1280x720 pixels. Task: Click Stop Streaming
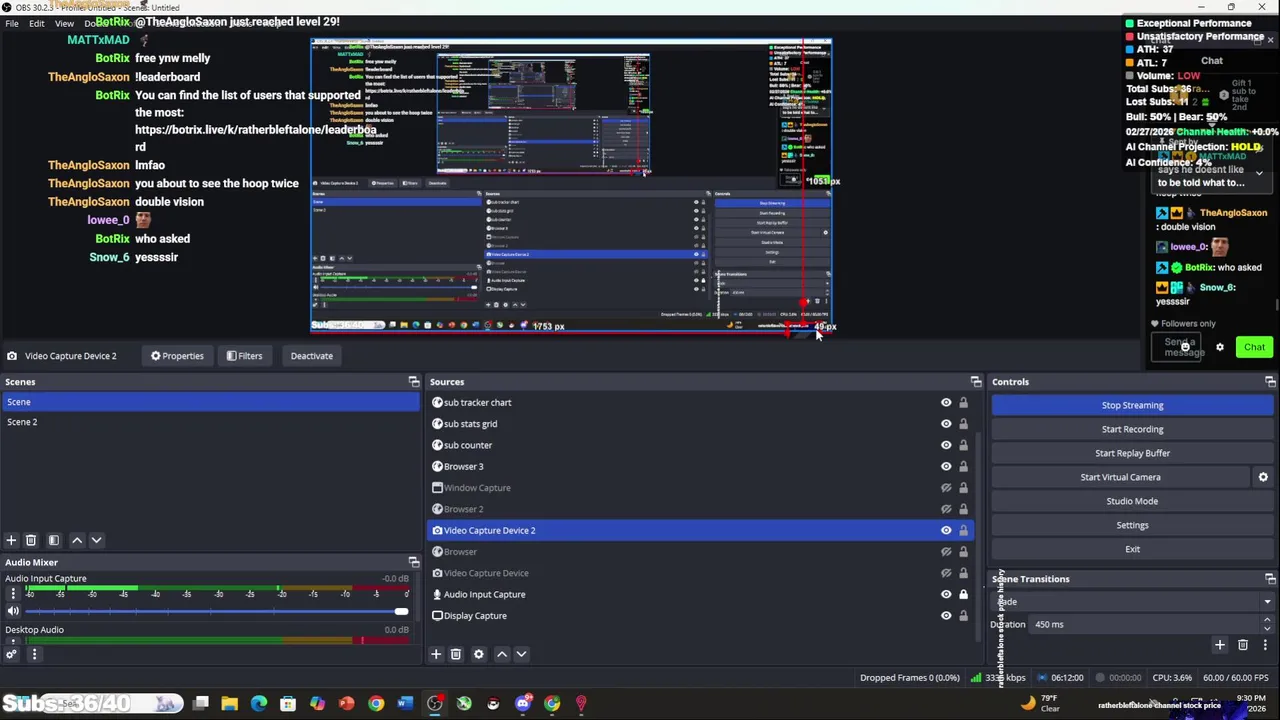pyautogui.click(x=1132, y=405)
